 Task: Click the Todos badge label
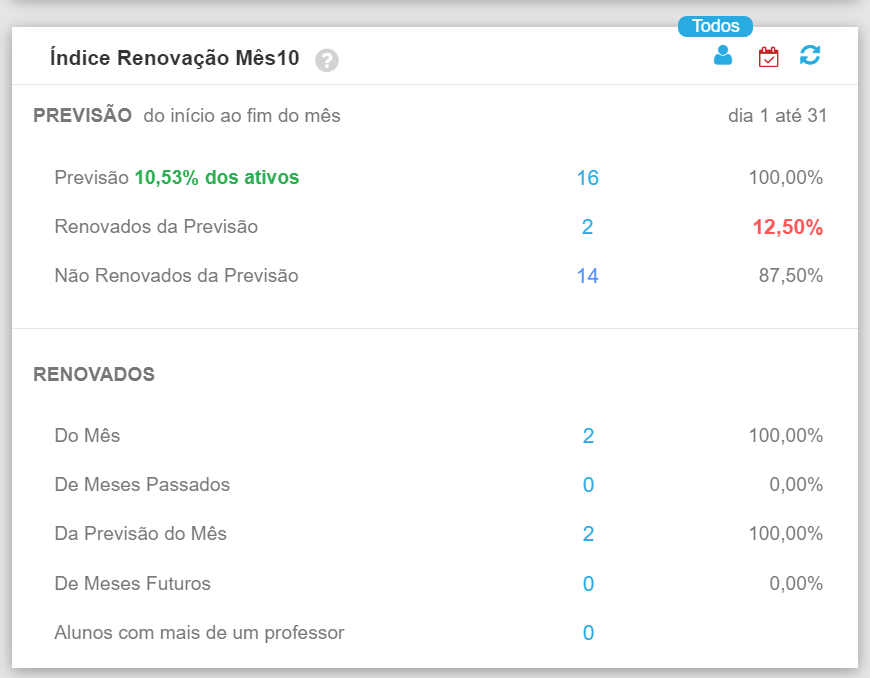coord(715,27)
